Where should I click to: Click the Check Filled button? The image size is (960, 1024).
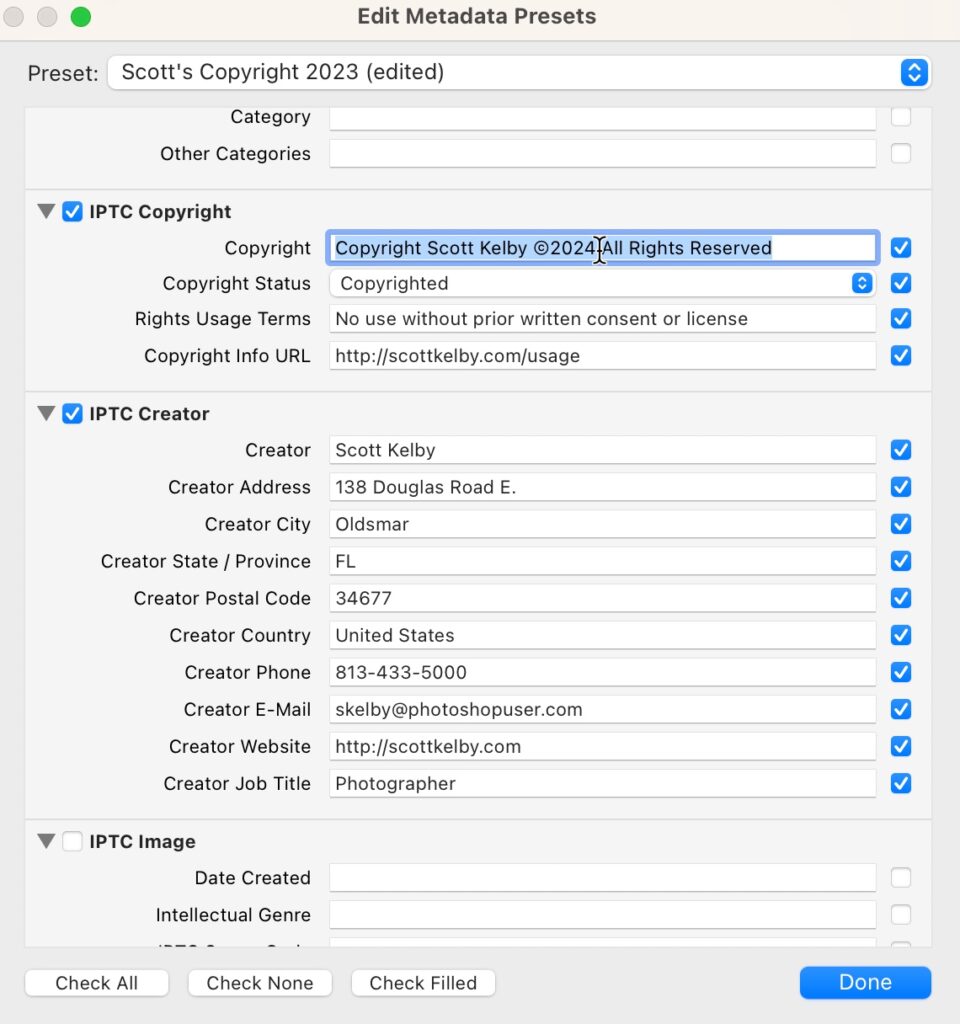tap(423, 983)
